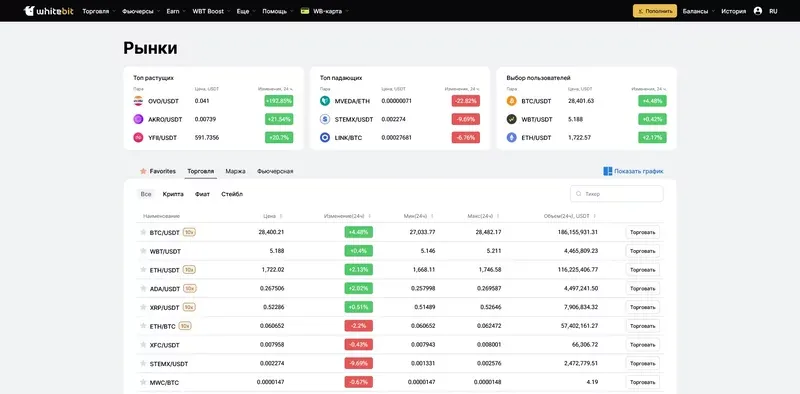Click the Пополнить deposit button

(x=655, y=11)
